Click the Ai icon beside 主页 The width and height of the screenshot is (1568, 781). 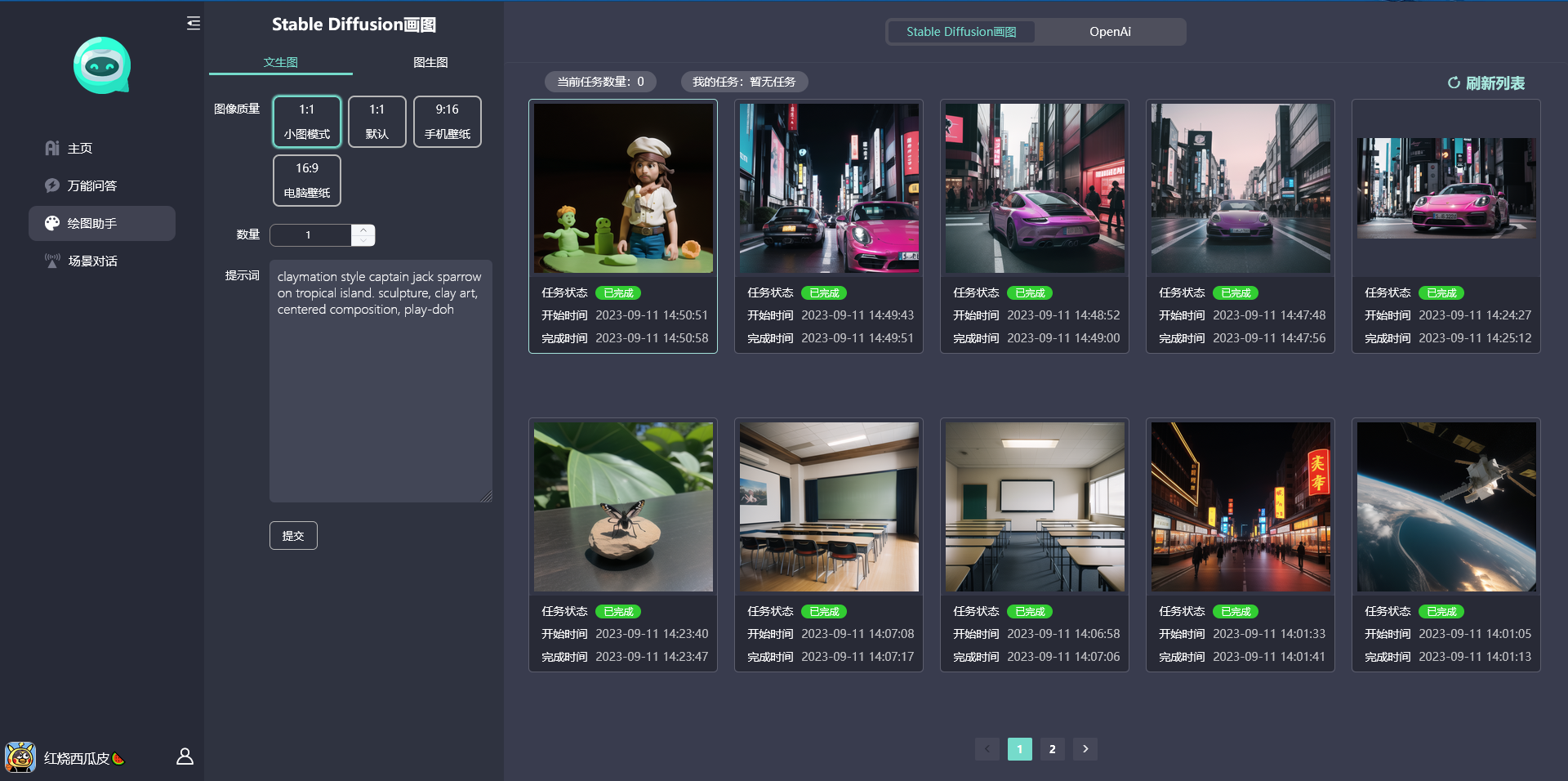click(52, 148)
